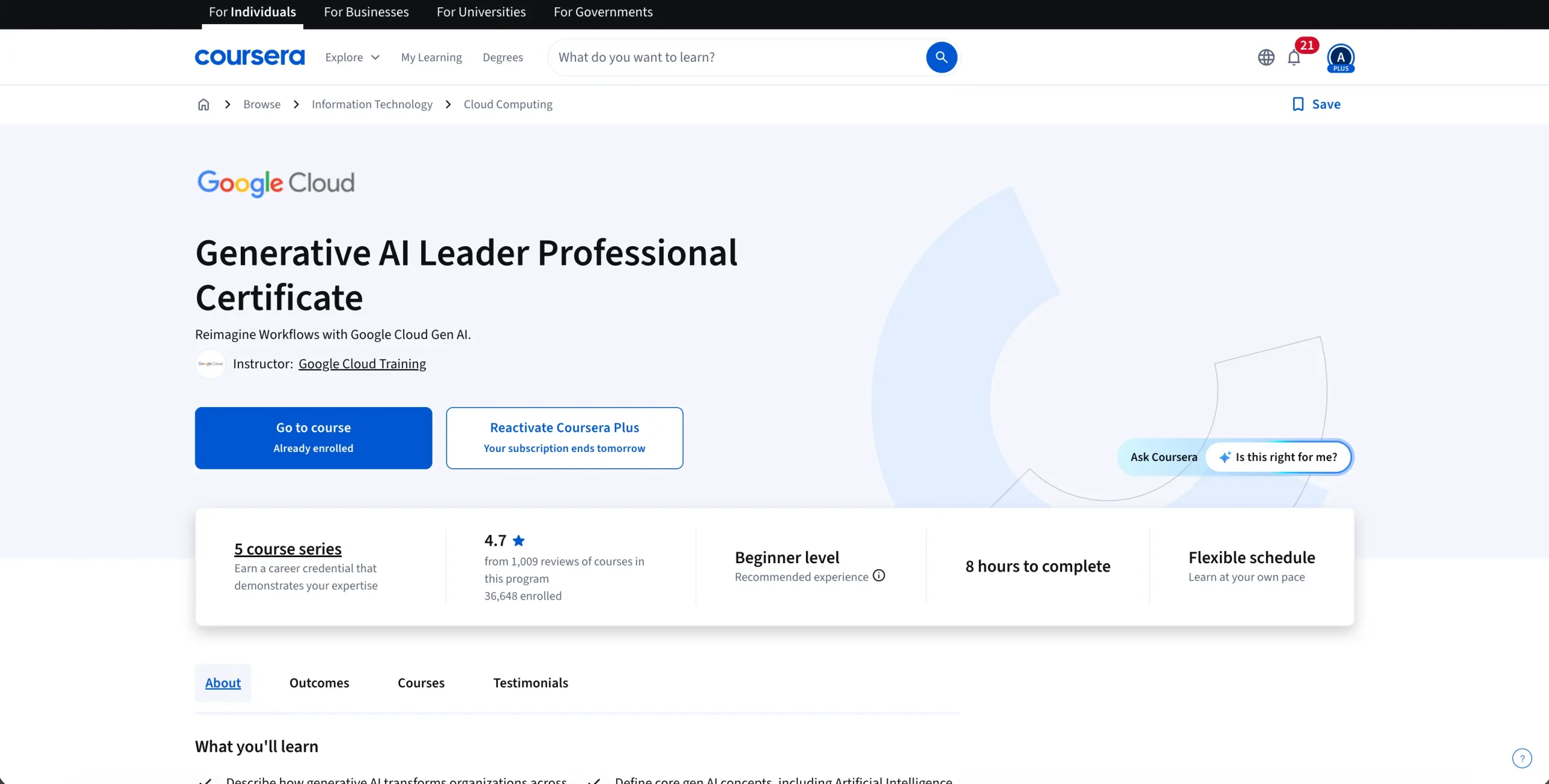Image resolution: width=1549 pixels, height=784 pixels.
Task: Select the About tab
Action: [x=223, y=683]
